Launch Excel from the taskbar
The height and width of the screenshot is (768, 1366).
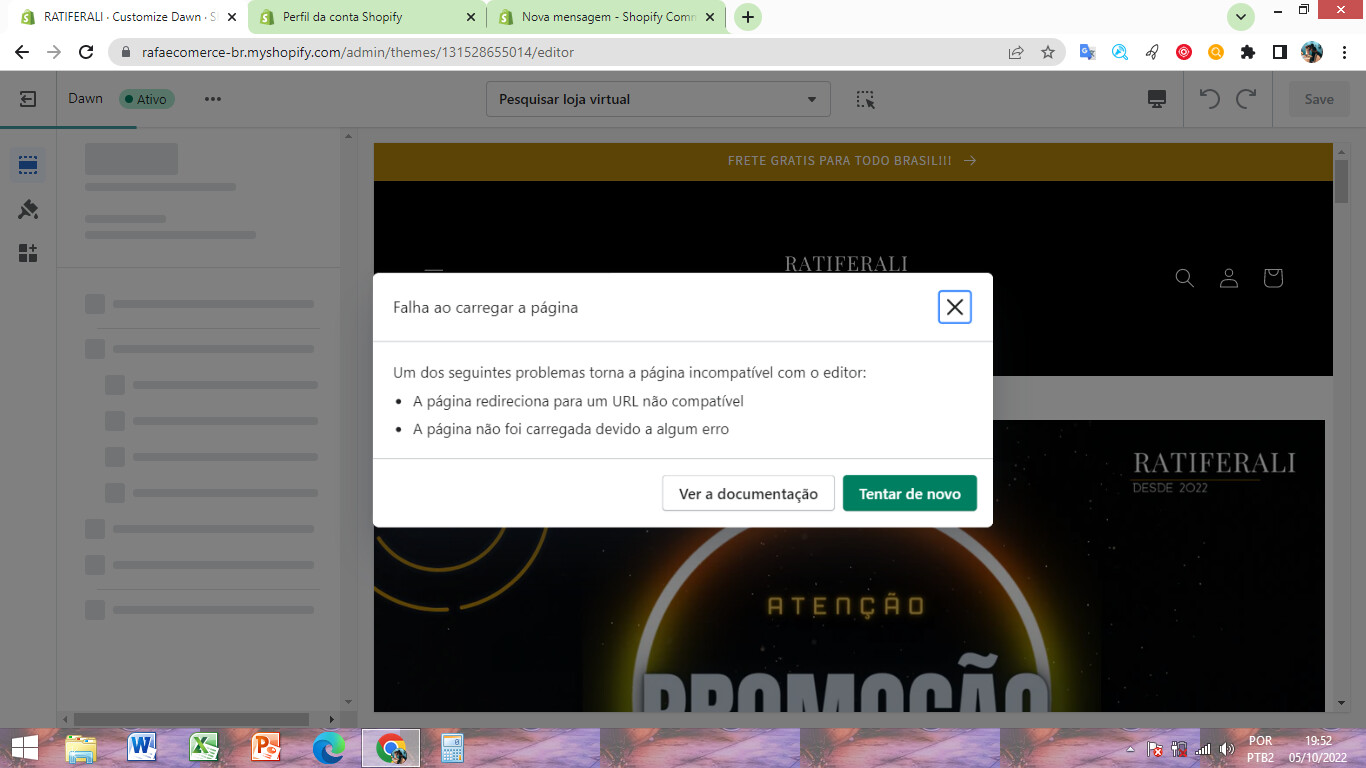click(205, 748)
